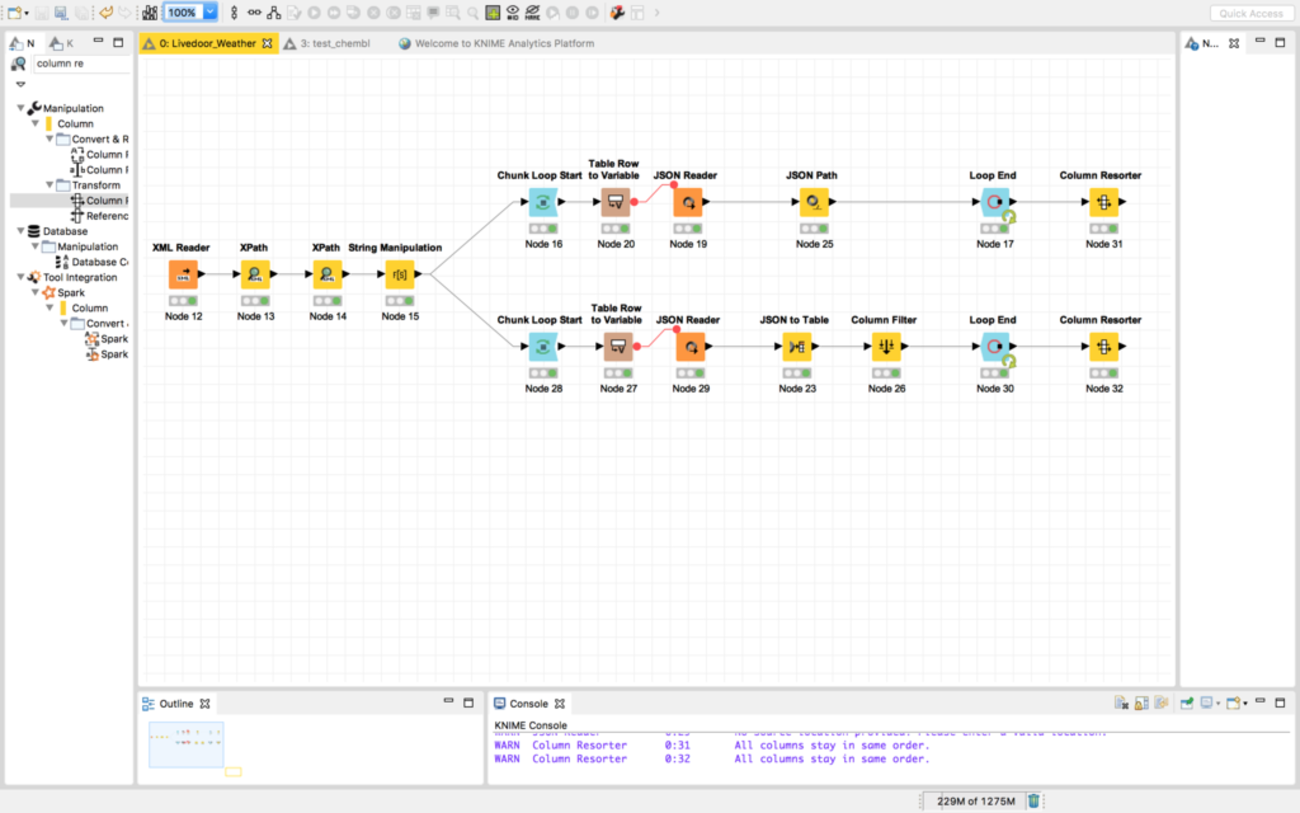Image resolution: width=1300 pixels, height=813 pixels.
Task: Click the JSON Path node icon
Action: (x=813, y=203)
